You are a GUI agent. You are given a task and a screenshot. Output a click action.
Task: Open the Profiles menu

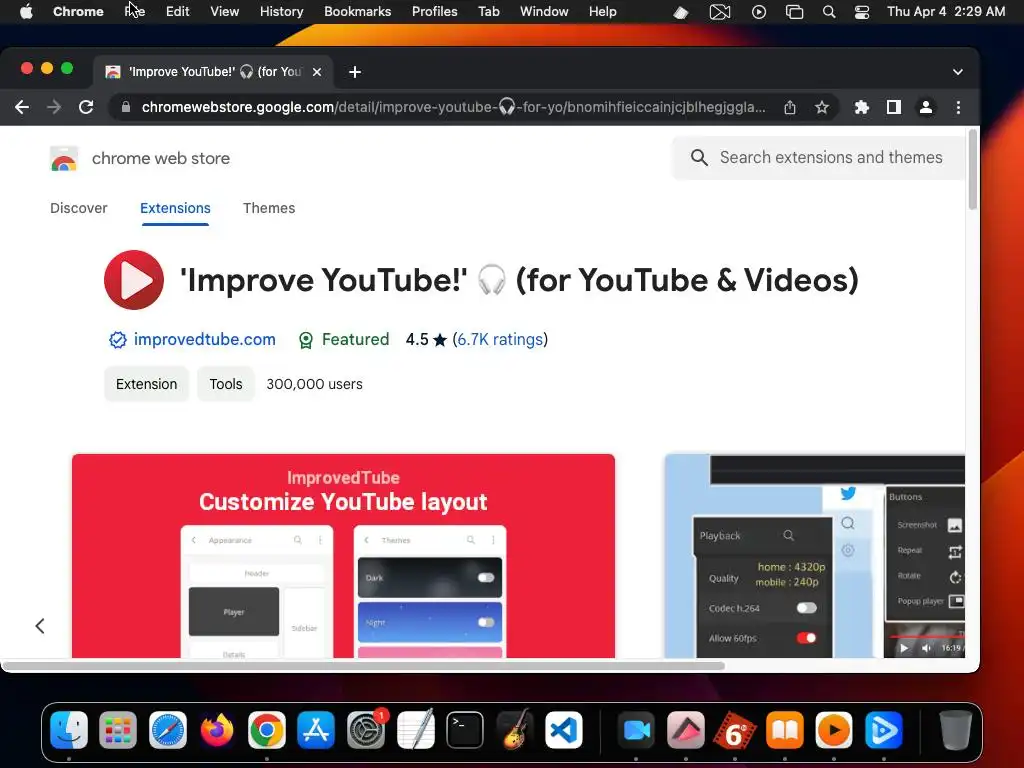(x=434, y=11)
